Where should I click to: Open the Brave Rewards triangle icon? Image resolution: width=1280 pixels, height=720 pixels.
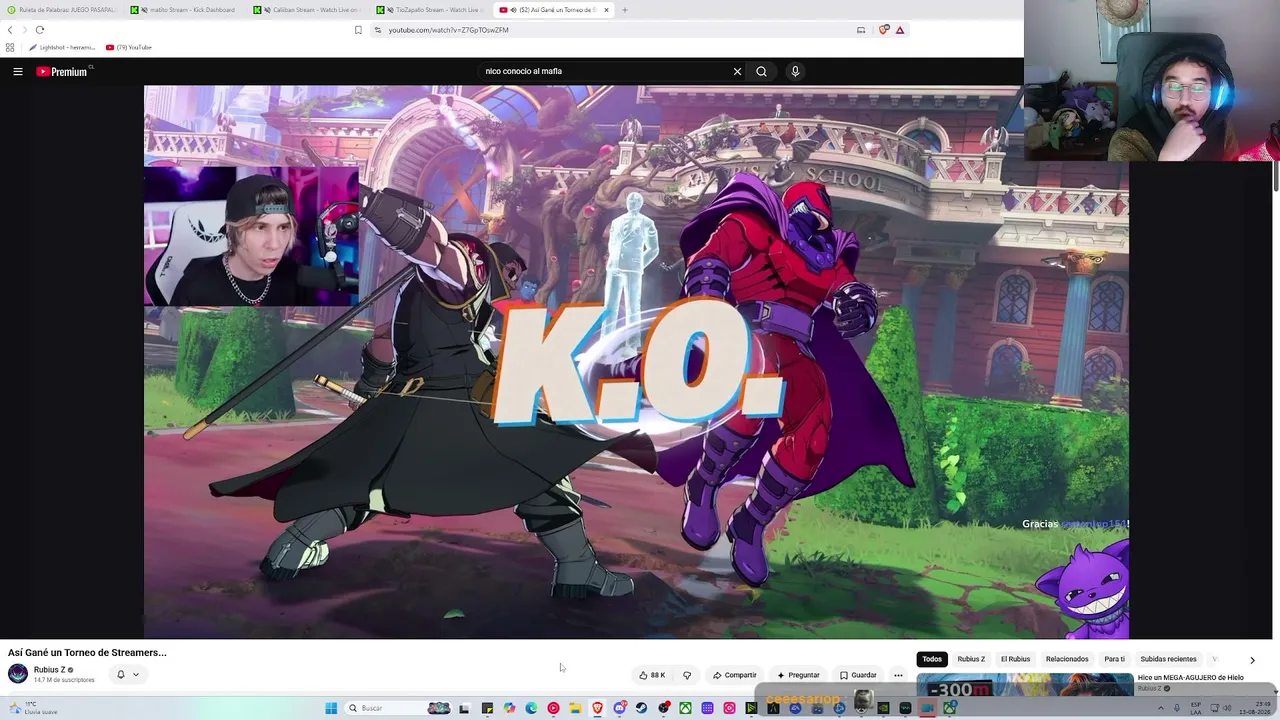click(900, 30)
